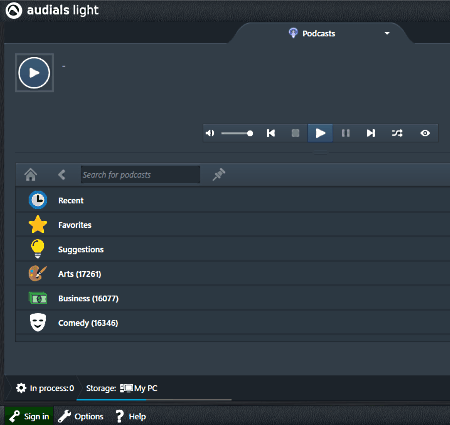
Task: Open the Comedy (16346) category
Action: 233,323
